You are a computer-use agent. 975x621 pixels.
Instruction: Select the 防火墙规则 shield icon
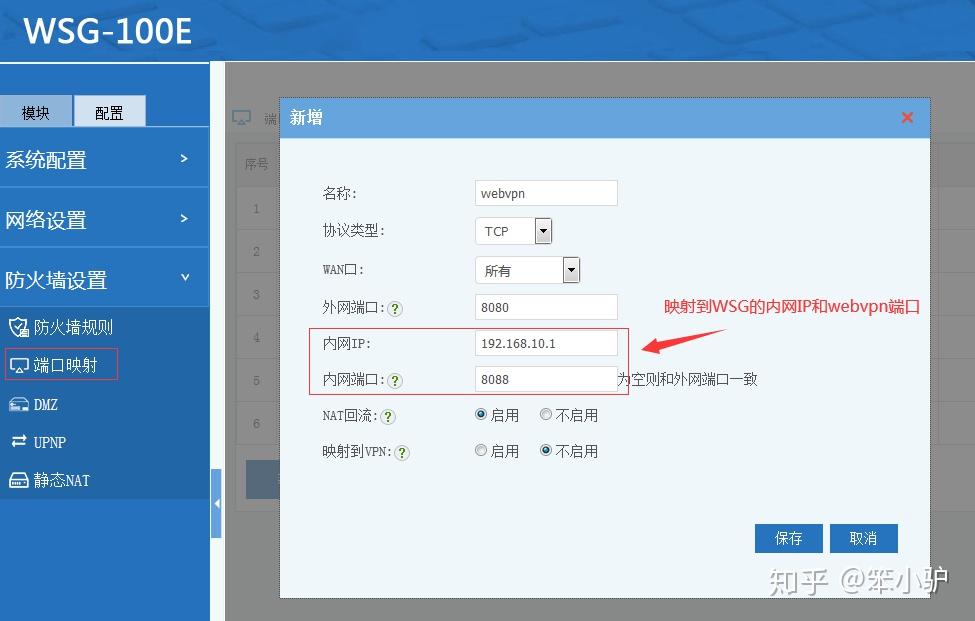(x=18, y=327)
